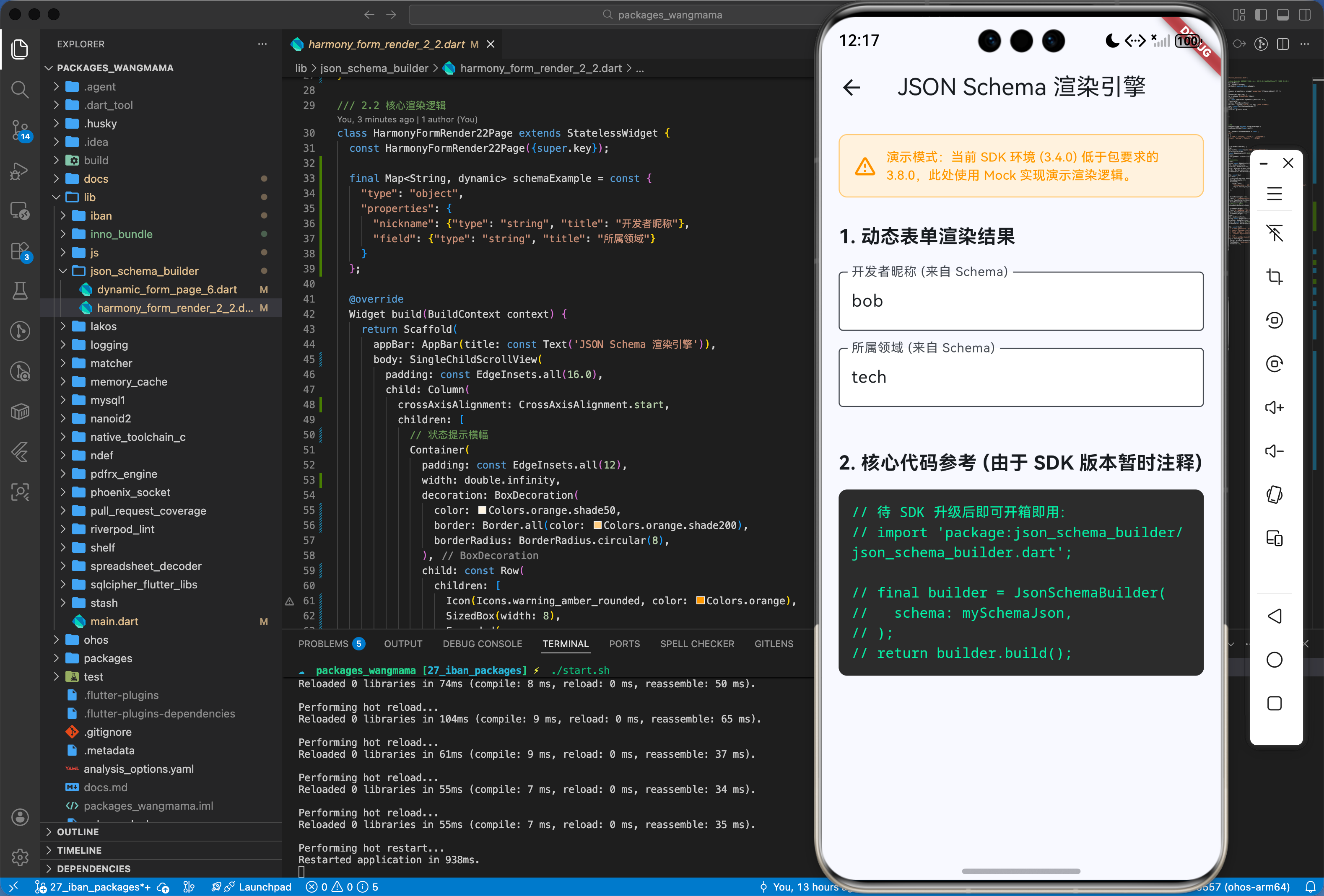Toggle the secondary side bar layout icon
The image size is (1324, 896).
(1304, 15)
